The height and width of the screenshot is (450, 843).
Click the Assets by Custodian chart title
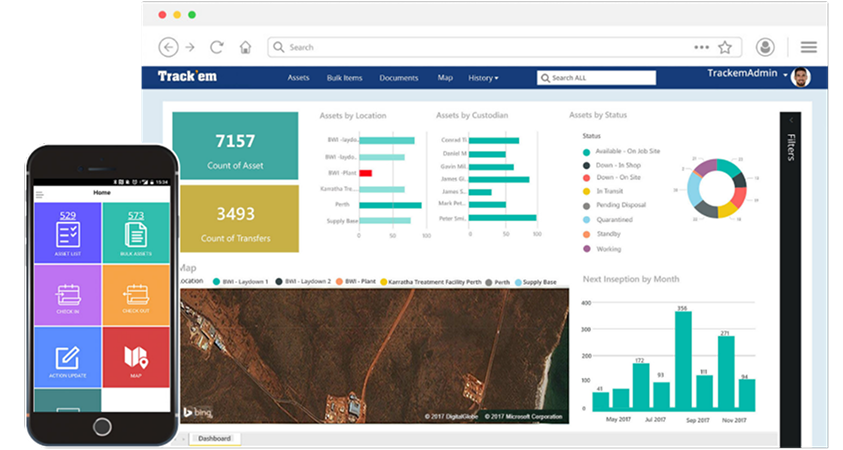[472, 115]
